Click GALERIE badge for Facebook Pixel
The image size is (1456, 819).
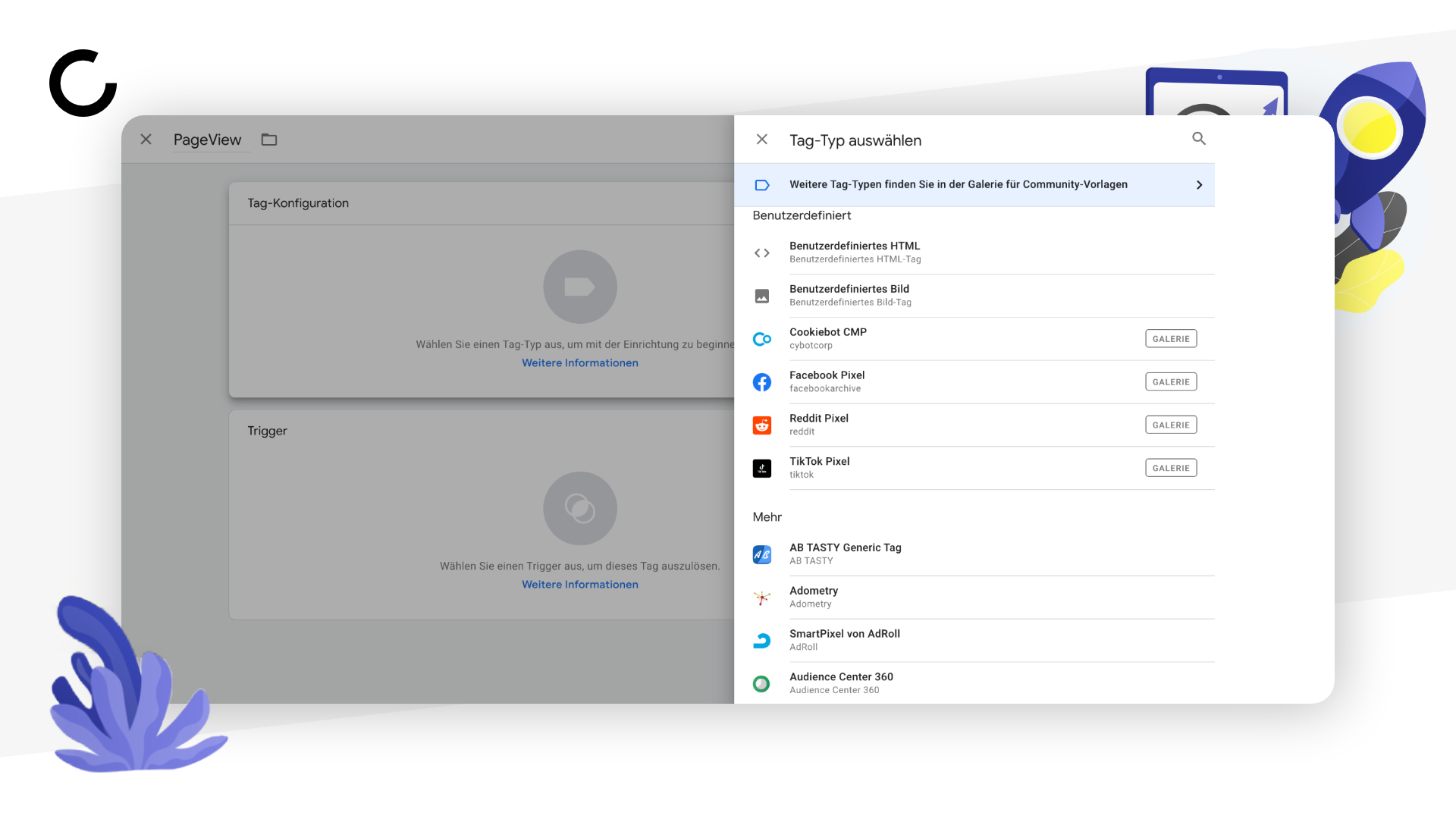[1171, 382]
